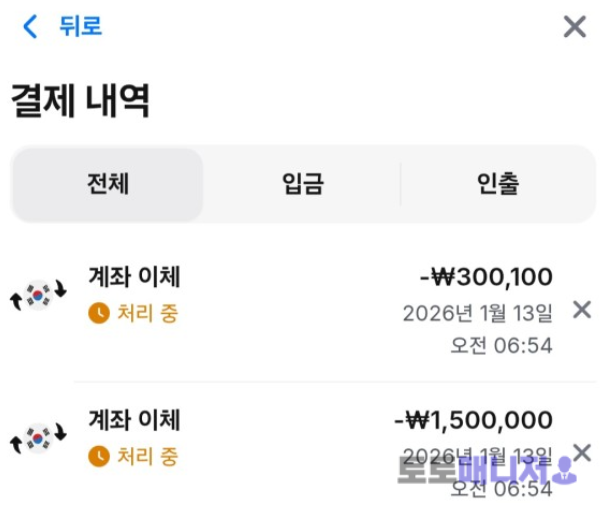Click the flag transfer icon for ₩300,100
Viewport: 610px width, 516px height.
pos(37,294)
